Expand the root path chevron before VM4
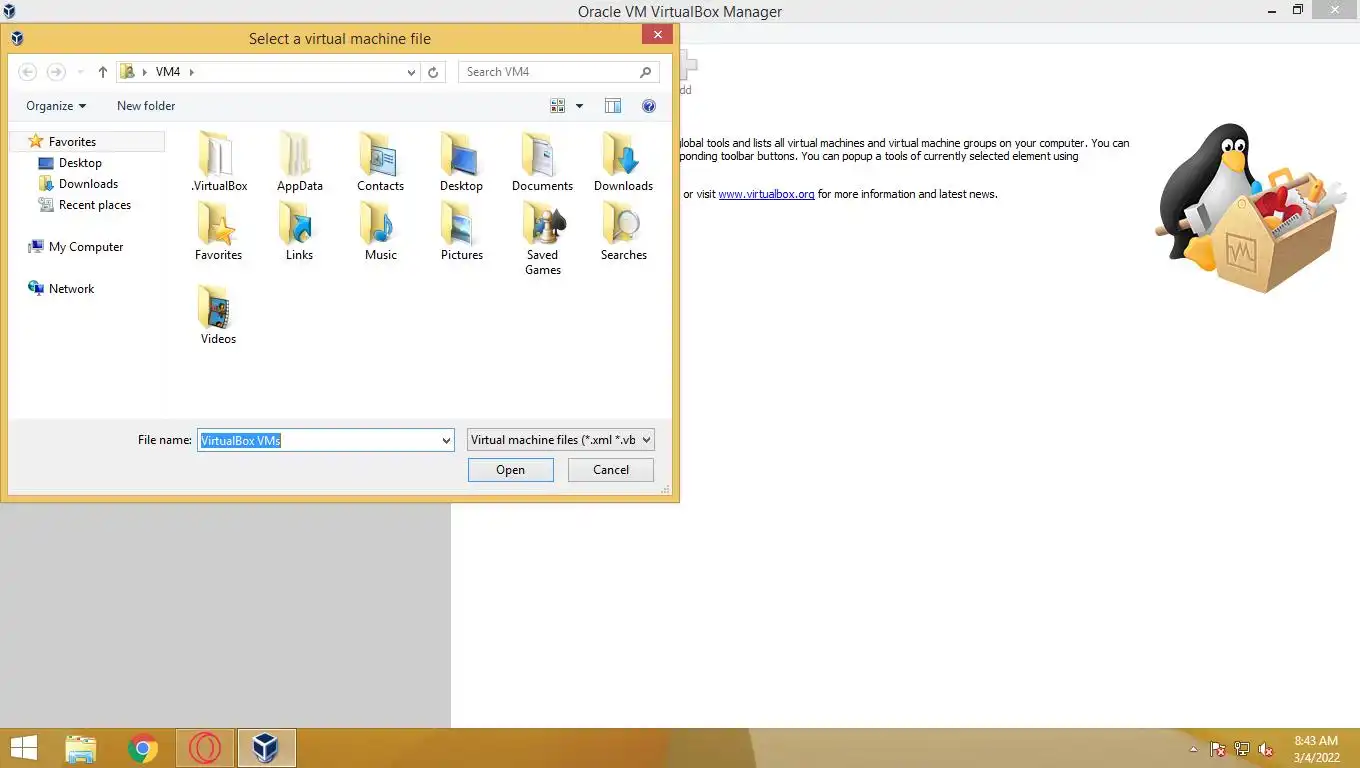 (x=145, y=72)
